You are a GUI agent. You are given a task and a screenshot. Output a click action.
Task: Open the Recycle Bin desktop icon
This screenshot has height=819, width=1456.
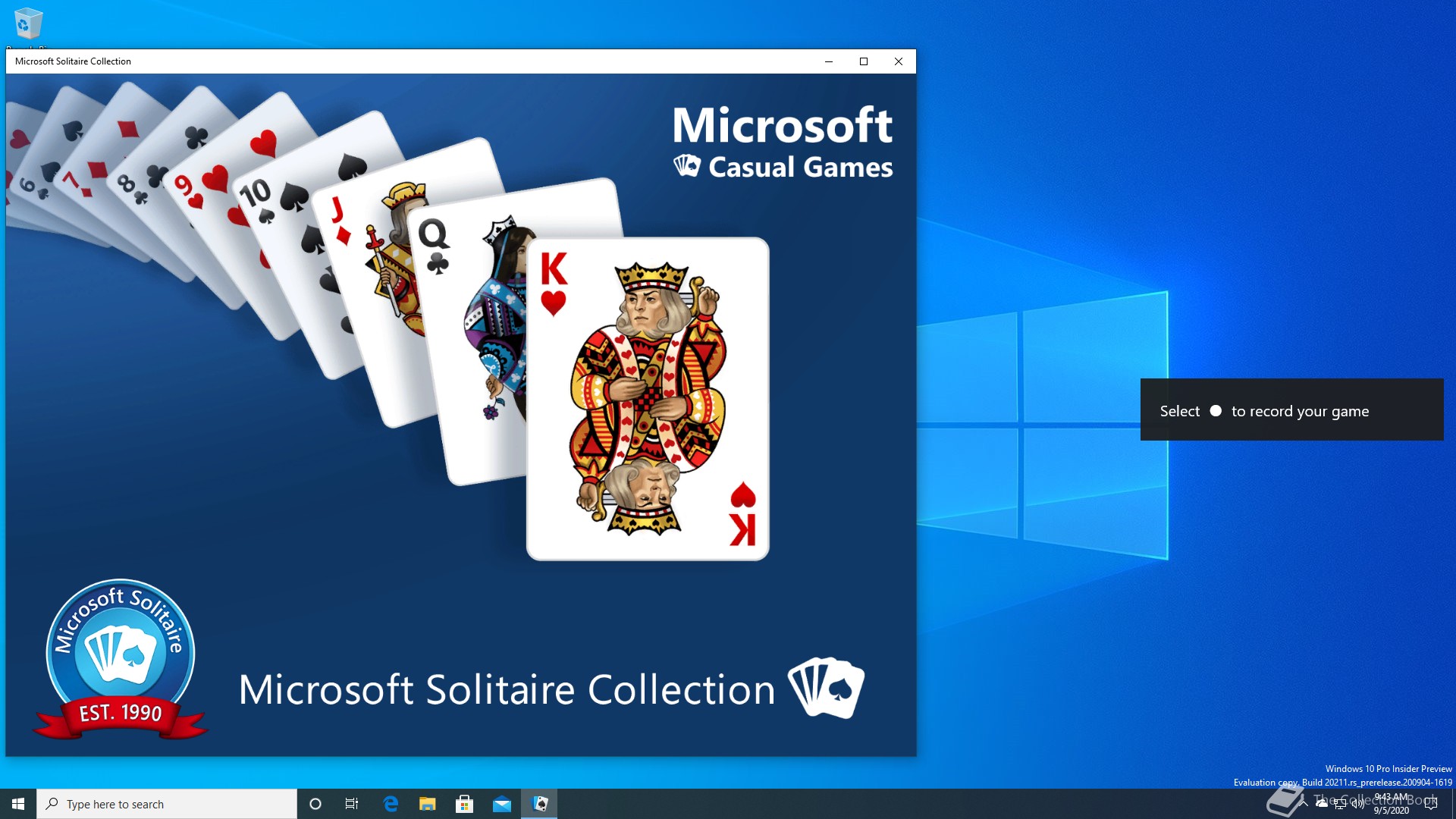click(28, 24)
